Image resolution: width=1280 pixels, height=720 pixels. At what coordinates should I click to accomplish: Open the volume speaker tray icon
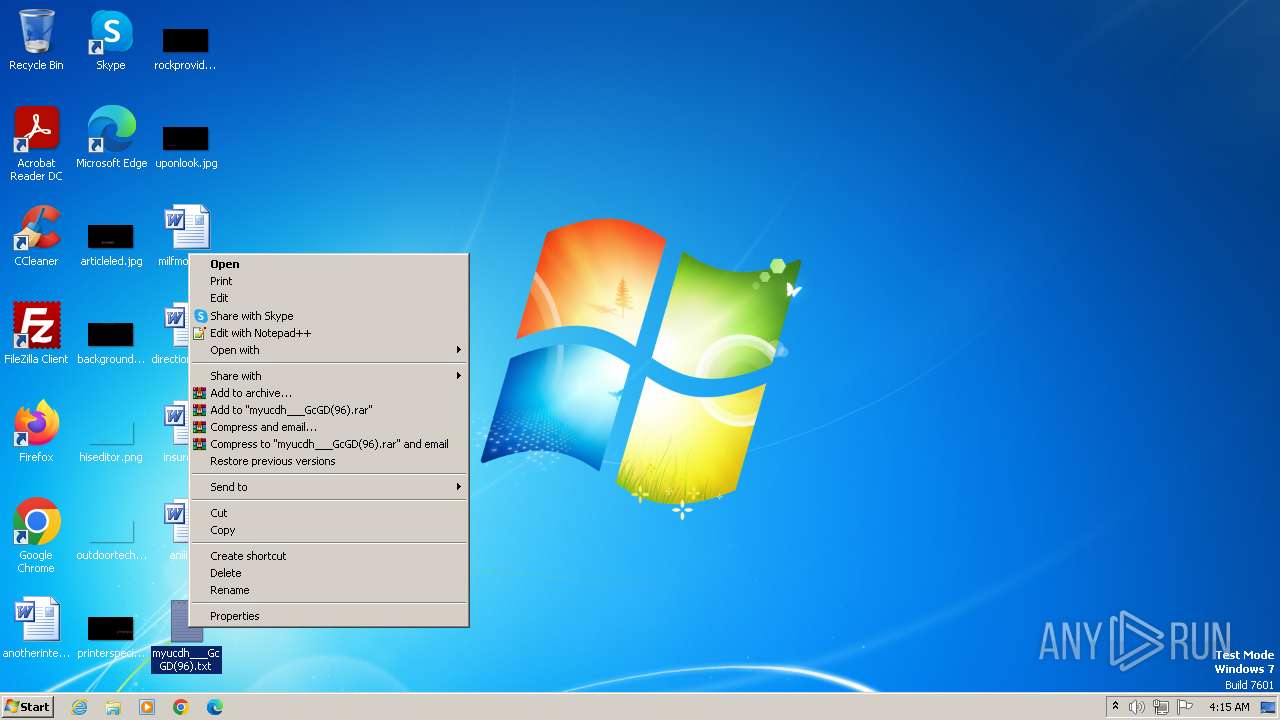[1137, 707]
